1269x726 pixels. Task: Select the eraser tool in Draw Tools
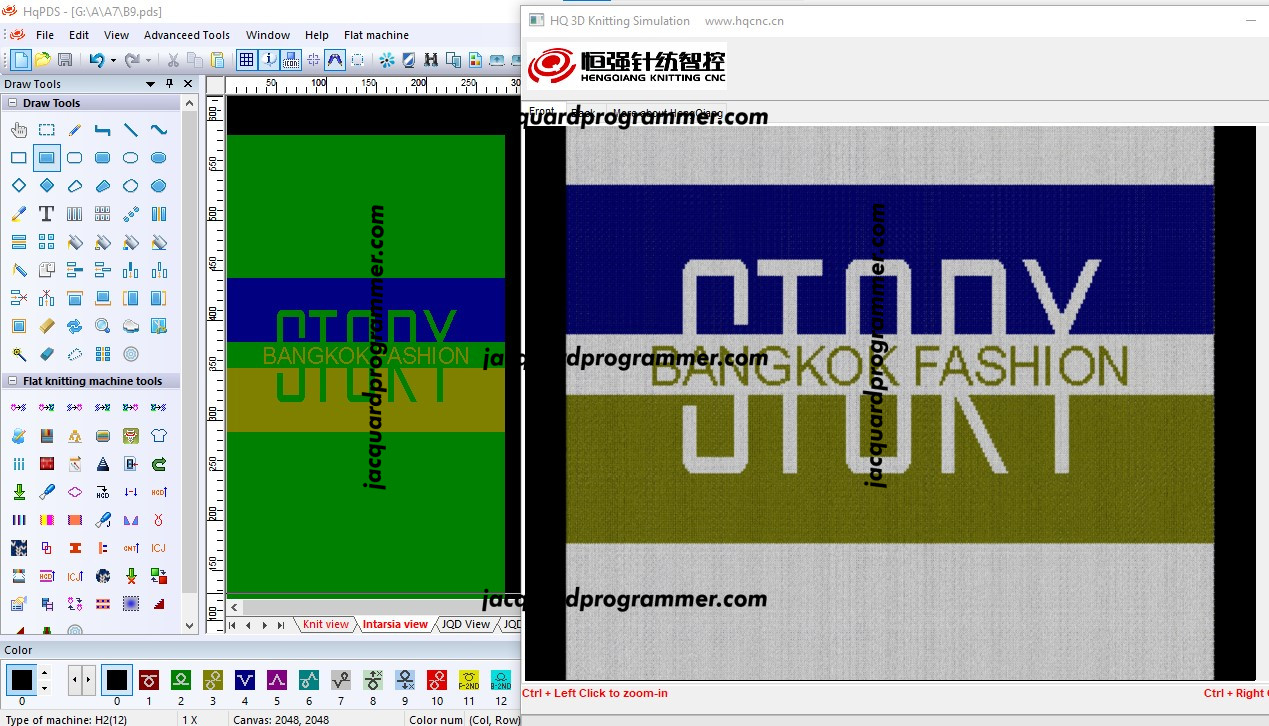[x=47, y=354]
